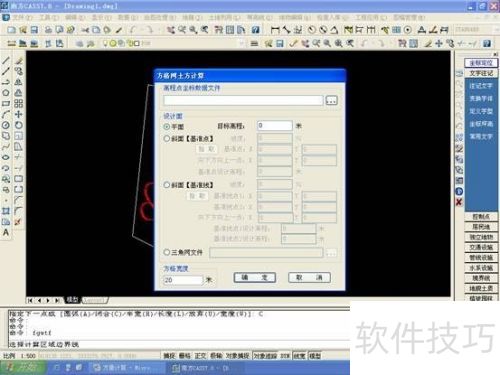Open the 独立地物 category in right panel
The height and width of the screenshot is (375, 500).
point(481,237)
